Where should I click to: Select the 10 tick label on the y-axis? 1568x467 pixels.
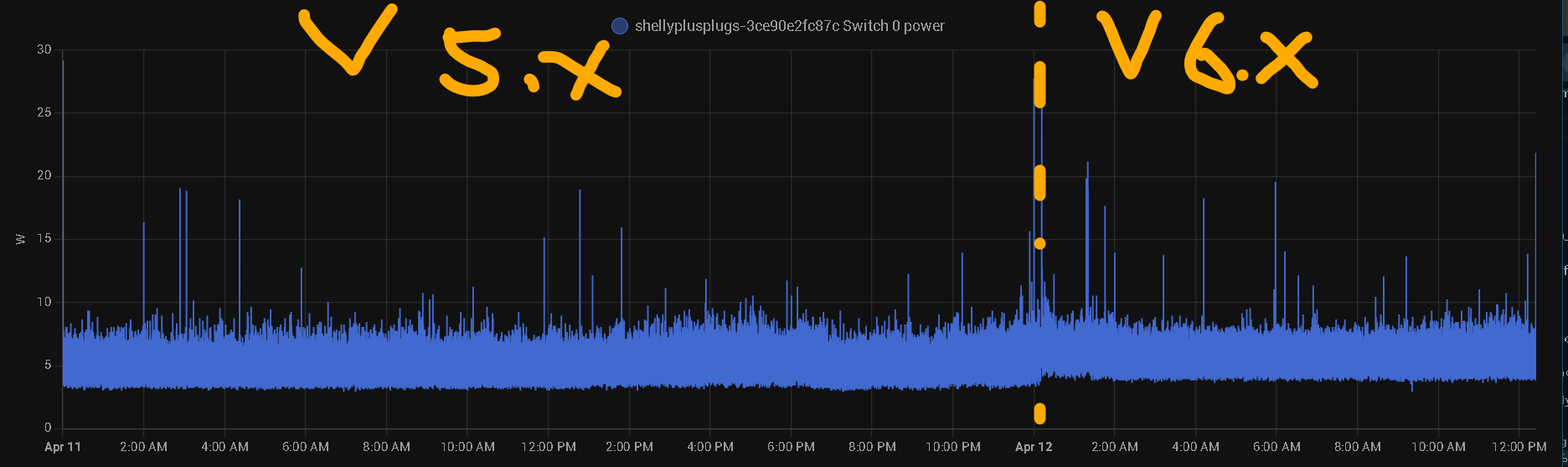tap(44, 302)
